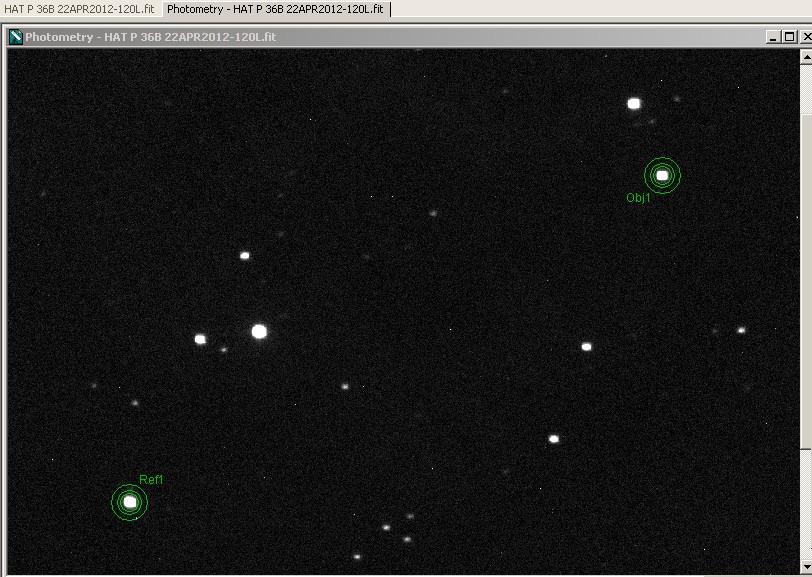The width and height of the screenshot is (812, 577).
Task: Switch to the Photometry - HAT P 36B tab
Action: (x=275, y=8)
